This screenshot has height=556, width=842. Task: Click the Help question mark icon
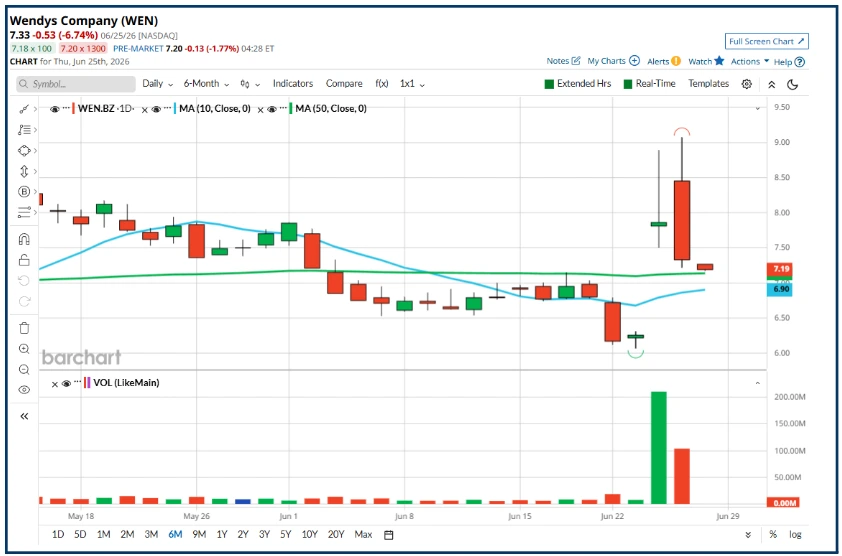tap(800, 62)
